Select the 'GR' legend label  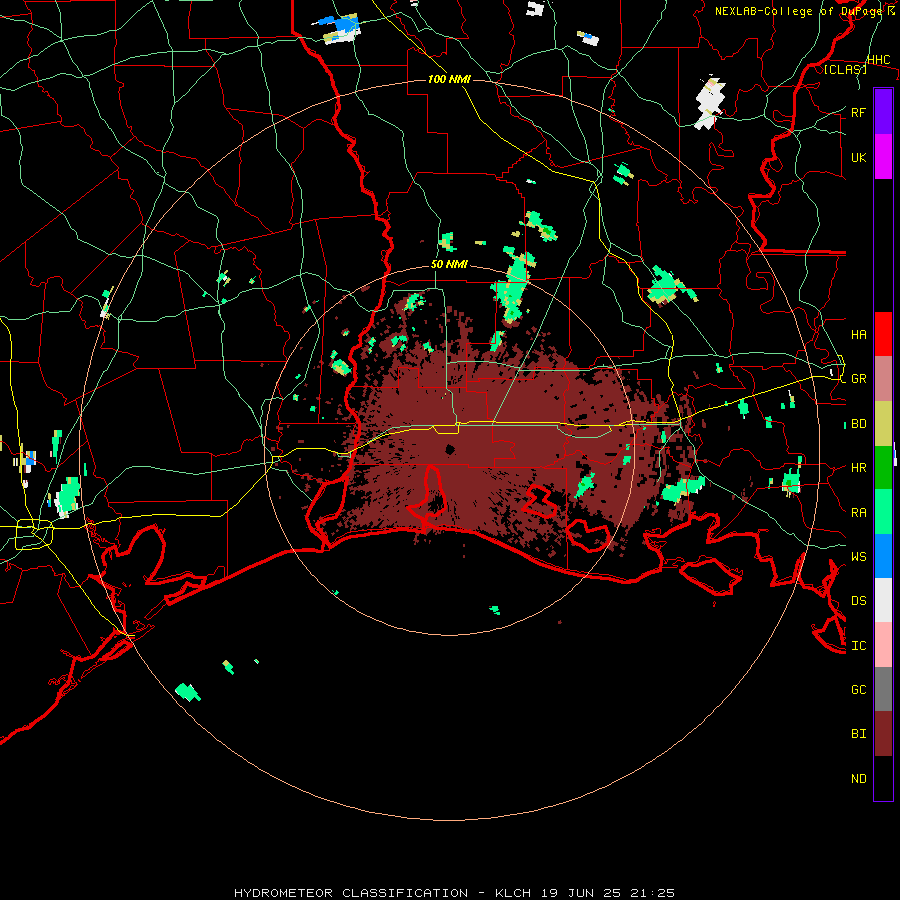pyautogui.click(x=858, y=379)
